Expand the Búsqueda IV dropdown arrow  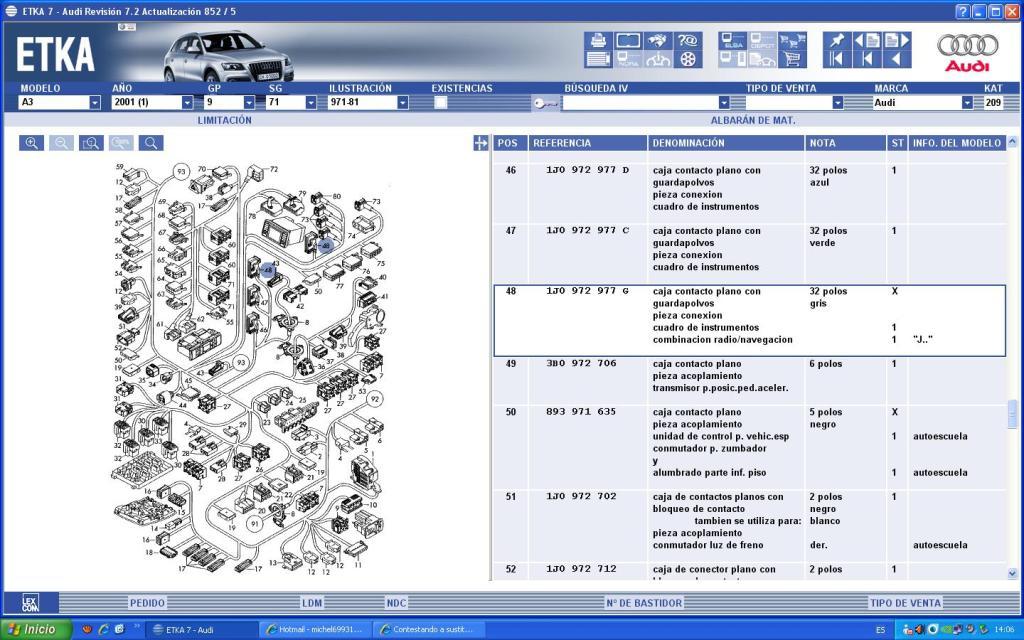tap(724, 103)
